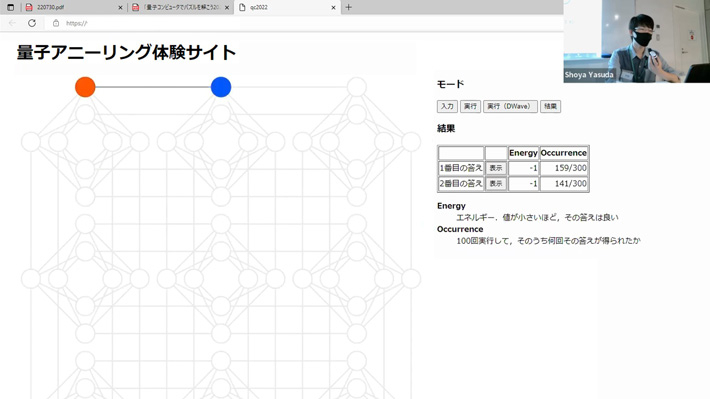The height and width of the screenshot is (399, 710).
Task: Select the Occurrence column header
Action: pos(564,153)
